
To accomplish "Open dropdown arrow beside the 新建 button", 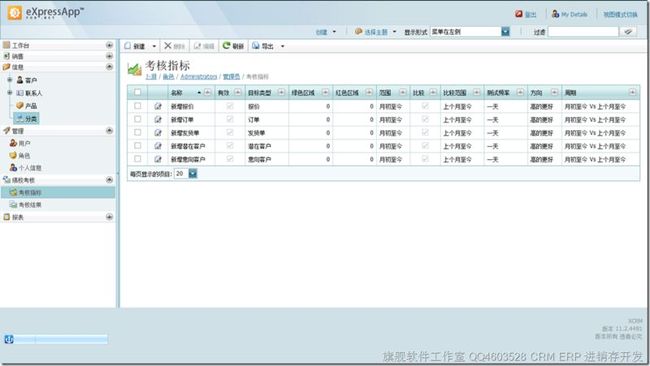I will pyautogui.click(x=154, y=46).
